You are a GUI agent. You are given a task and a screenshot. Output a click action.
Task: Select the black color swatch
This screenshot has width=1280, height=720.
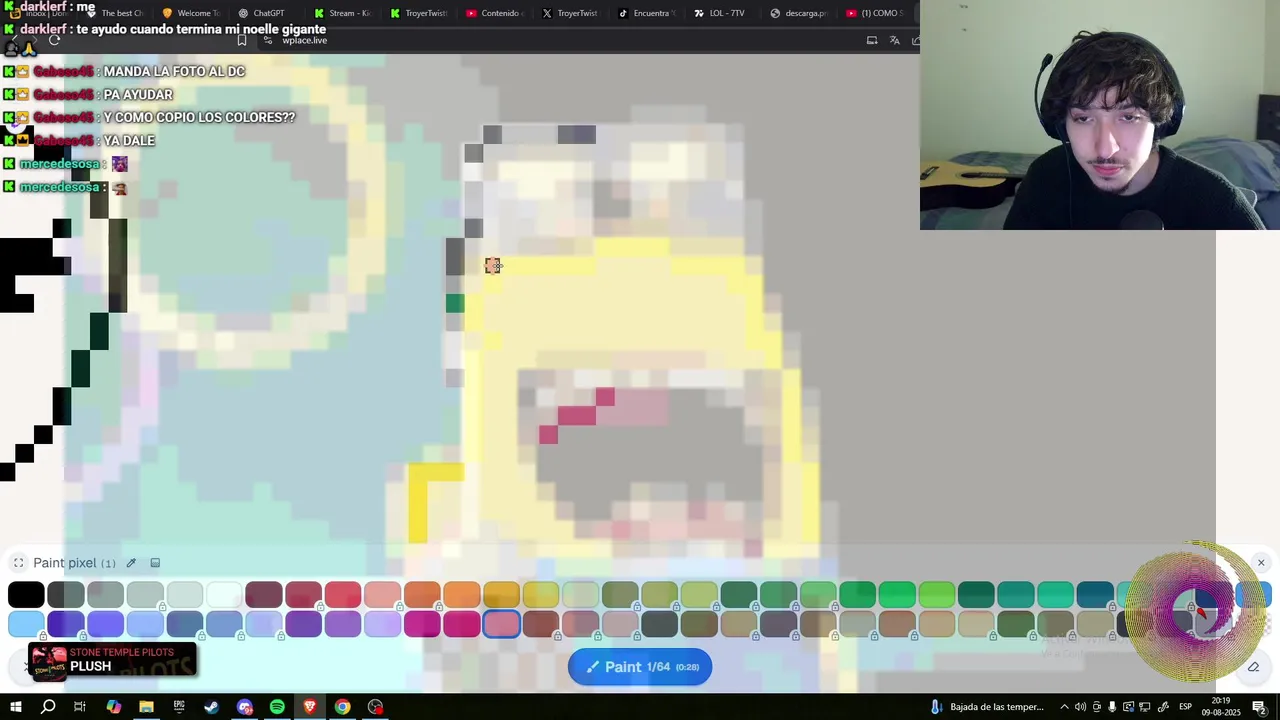26,595
